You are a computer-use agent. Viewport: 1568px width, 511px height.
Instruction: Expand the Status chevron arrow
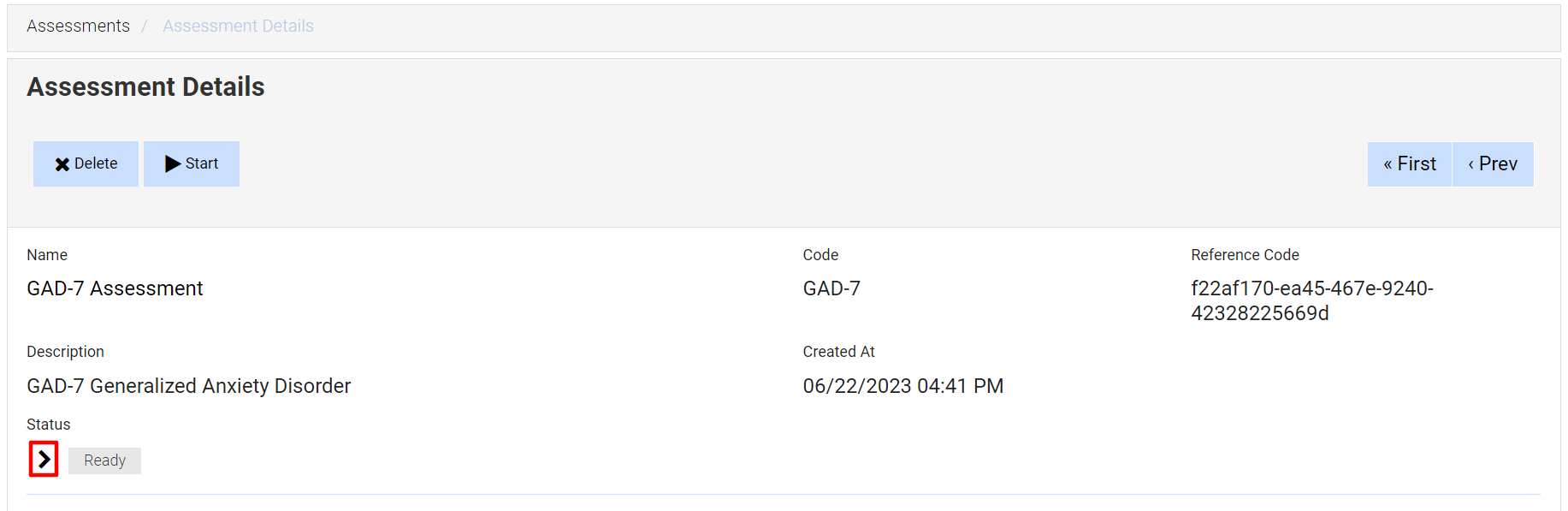click(x=44, y=460)
